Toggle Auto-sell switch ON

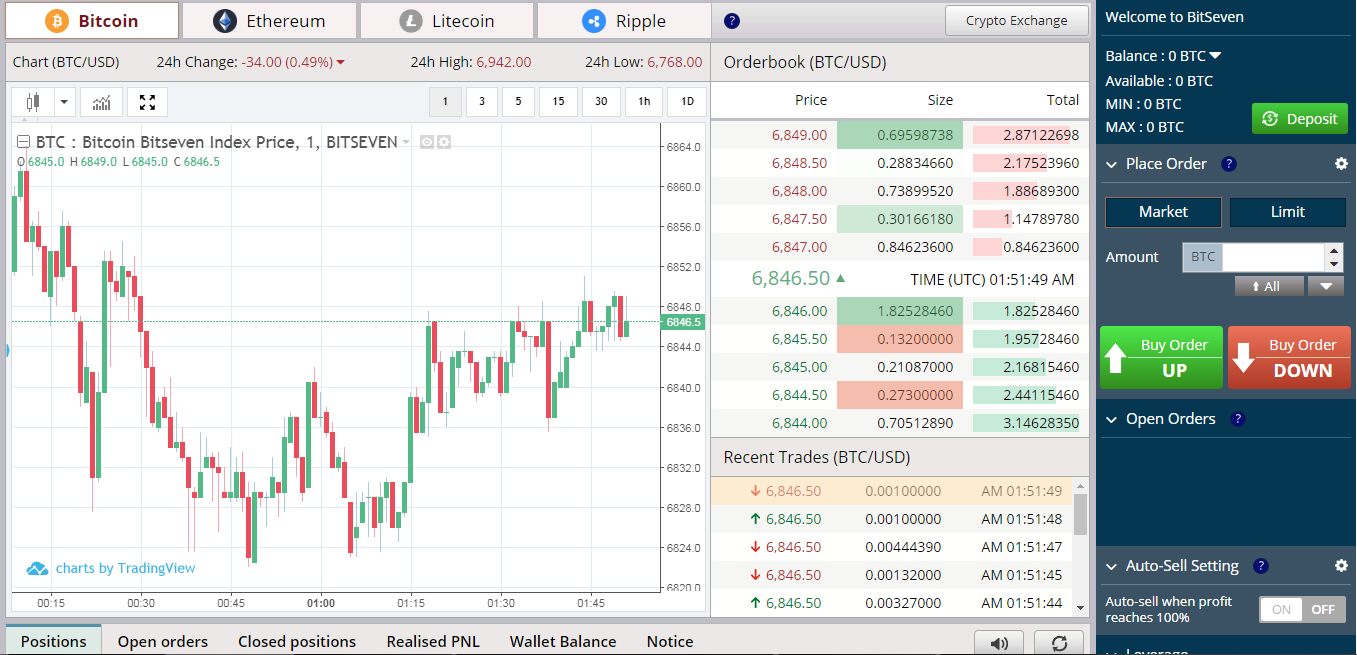(x=1281, y=609)
